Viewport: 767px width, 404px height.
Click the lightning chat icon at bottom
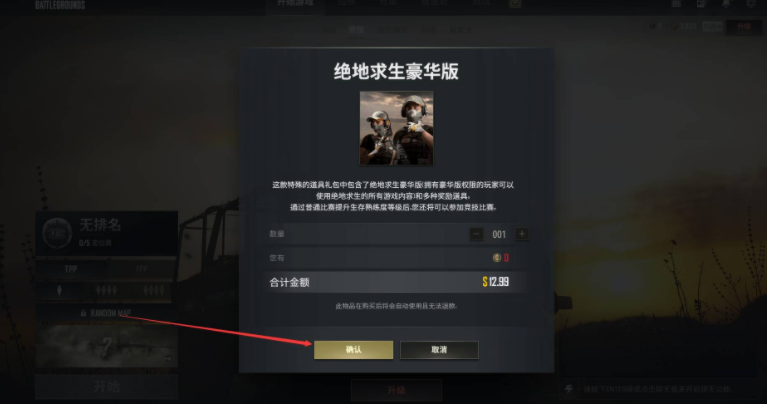click(x=569, y=389)
